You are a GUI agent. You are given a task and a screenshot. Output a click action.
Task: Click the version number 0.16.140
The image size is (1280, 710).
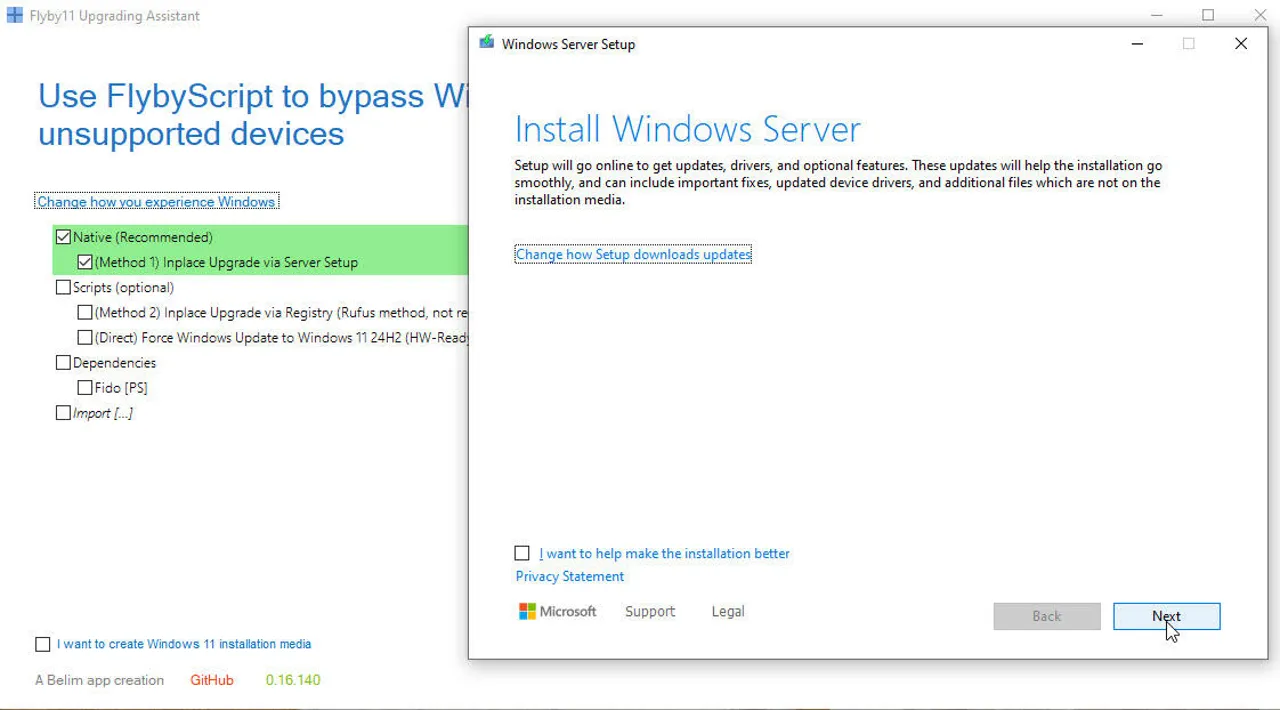(293, 680)
